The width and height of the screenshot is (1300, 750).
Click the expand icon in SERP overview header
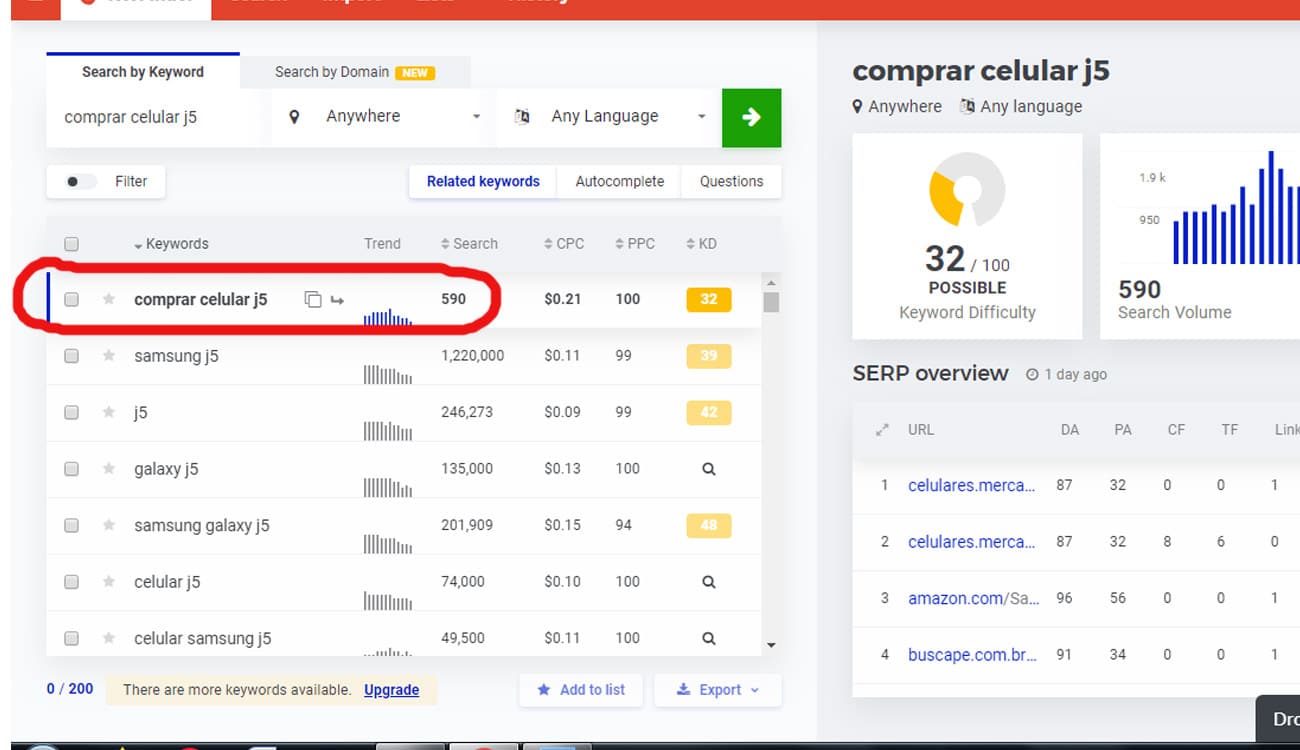[x=882, y=430]
